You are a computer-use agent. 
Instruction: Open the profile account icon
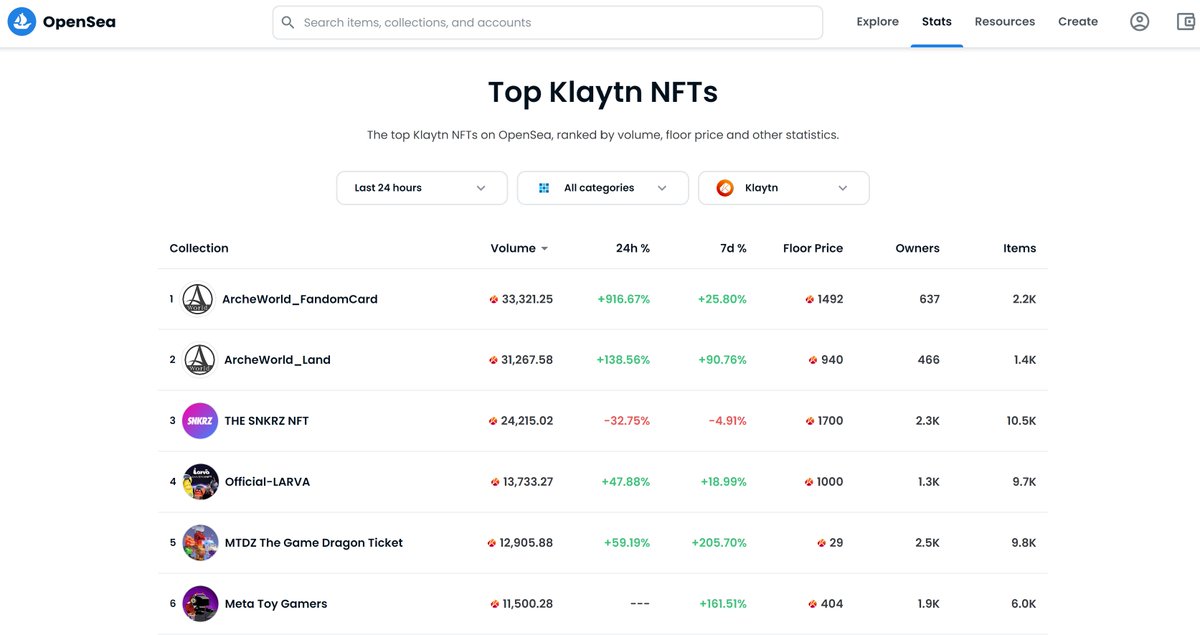[1139, 21]
